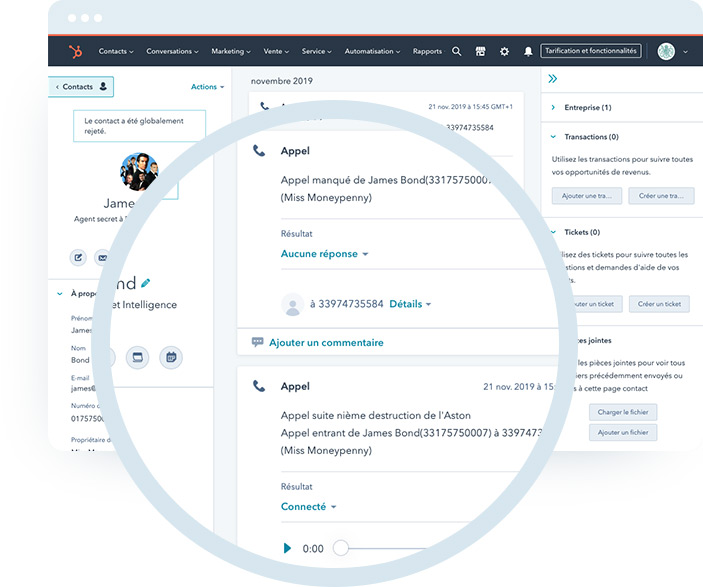Image resolution: width=703 pixels, height=587 pixels.
Task: Click the novembre 2019 heading
Action: coord(282,81)
